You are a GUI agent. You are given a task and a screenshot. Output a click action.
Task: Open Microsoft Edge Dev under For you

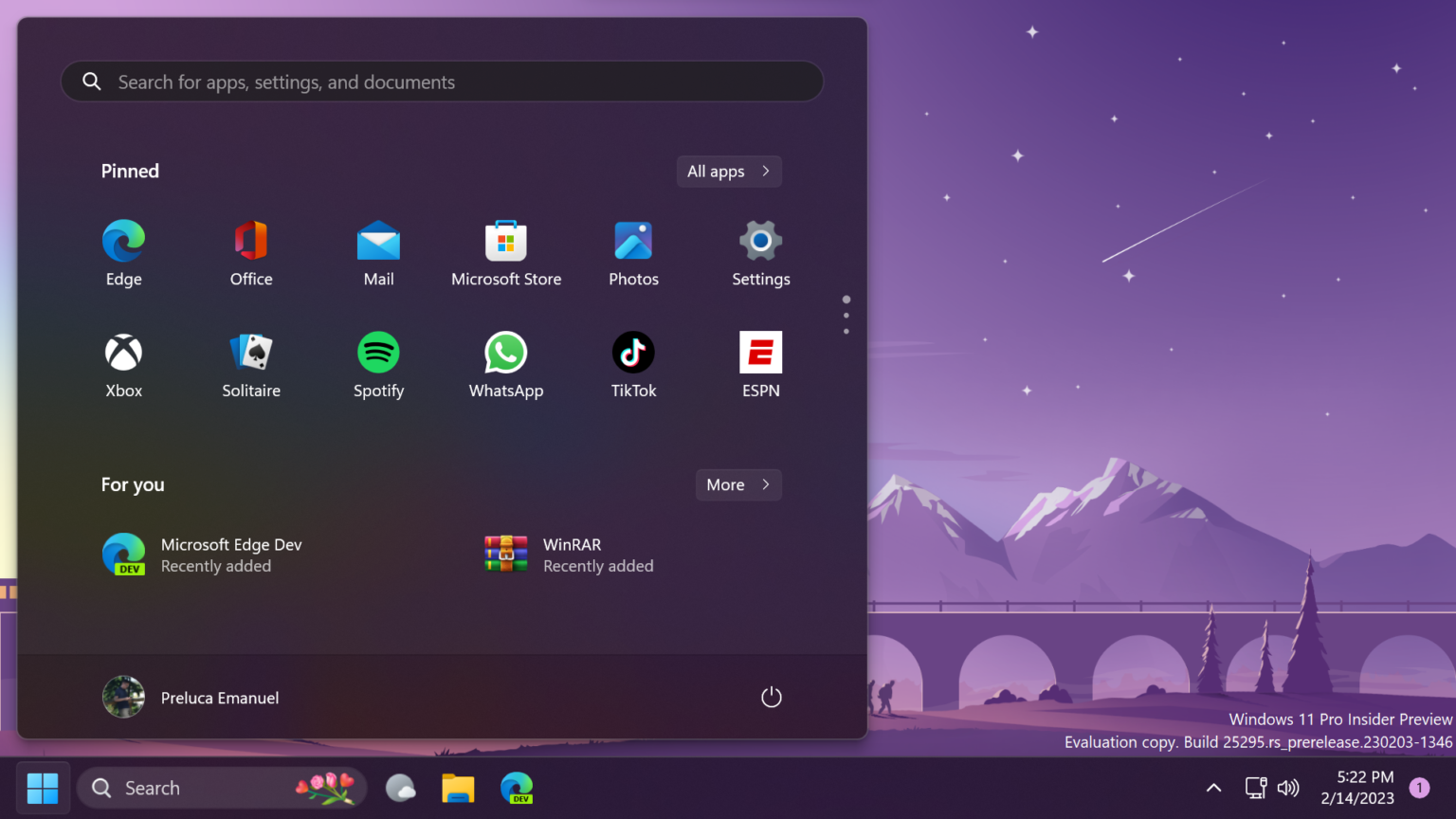(x=202, y=555)
